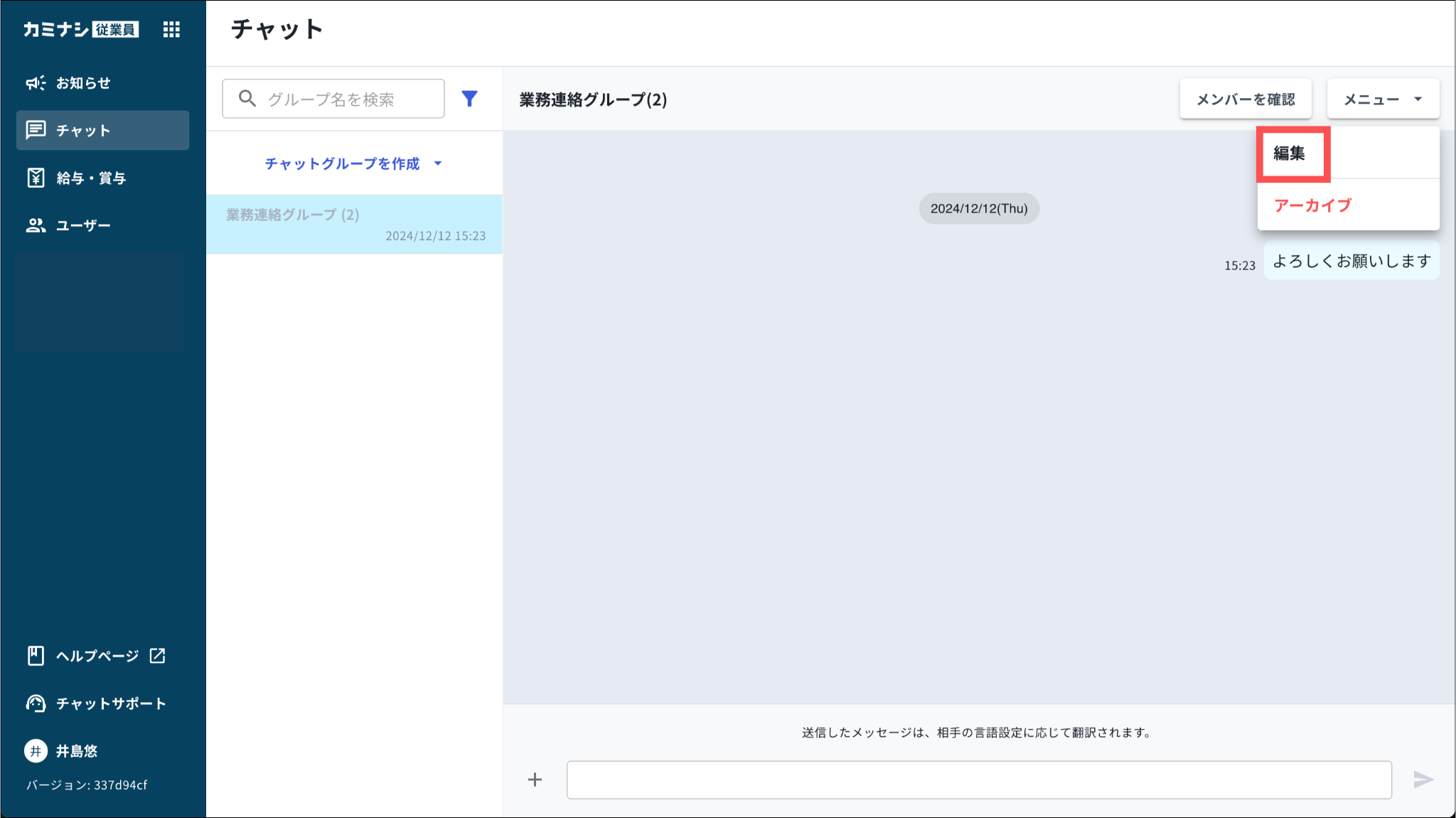1456x818 pixels.
Task: Click the blue filter funnel icon
Action: pyautogui.click(x=469, y=99)
